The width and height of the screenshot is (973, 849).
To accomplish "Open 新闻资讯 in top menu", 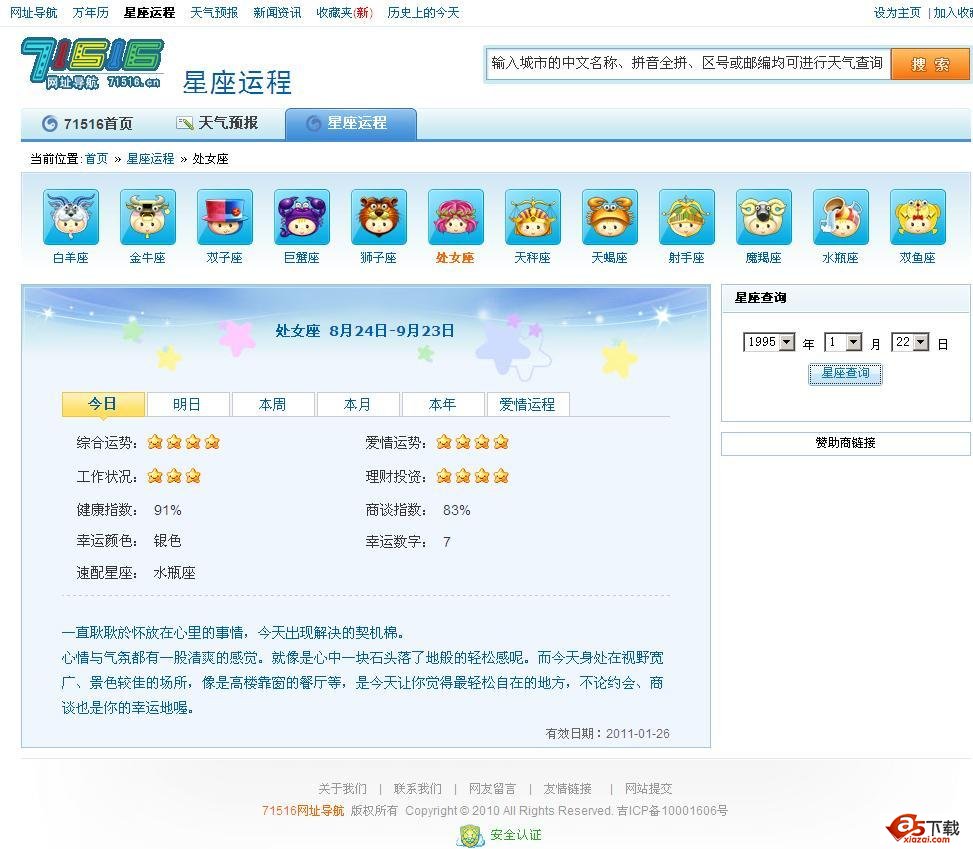I will pos(277,12).
